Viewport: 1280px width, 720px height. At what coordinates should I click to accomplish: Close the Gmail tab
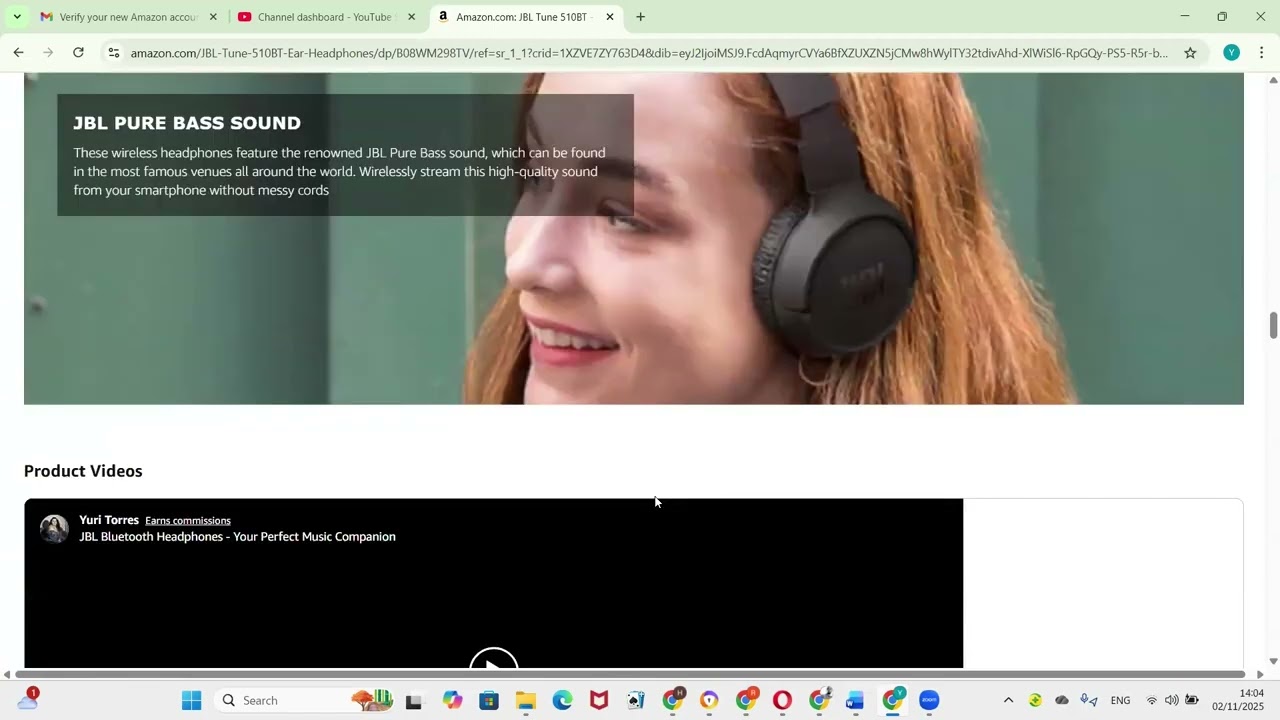pyautogui.click(x=213, y=17)
